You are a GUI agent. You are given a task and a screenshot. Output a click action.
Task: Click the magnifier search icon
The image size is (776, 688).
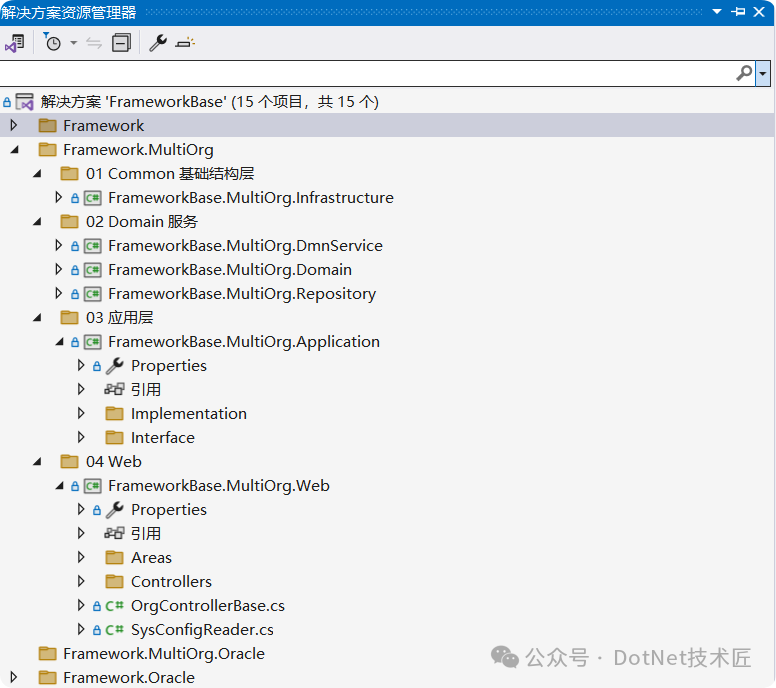point(744,73)
